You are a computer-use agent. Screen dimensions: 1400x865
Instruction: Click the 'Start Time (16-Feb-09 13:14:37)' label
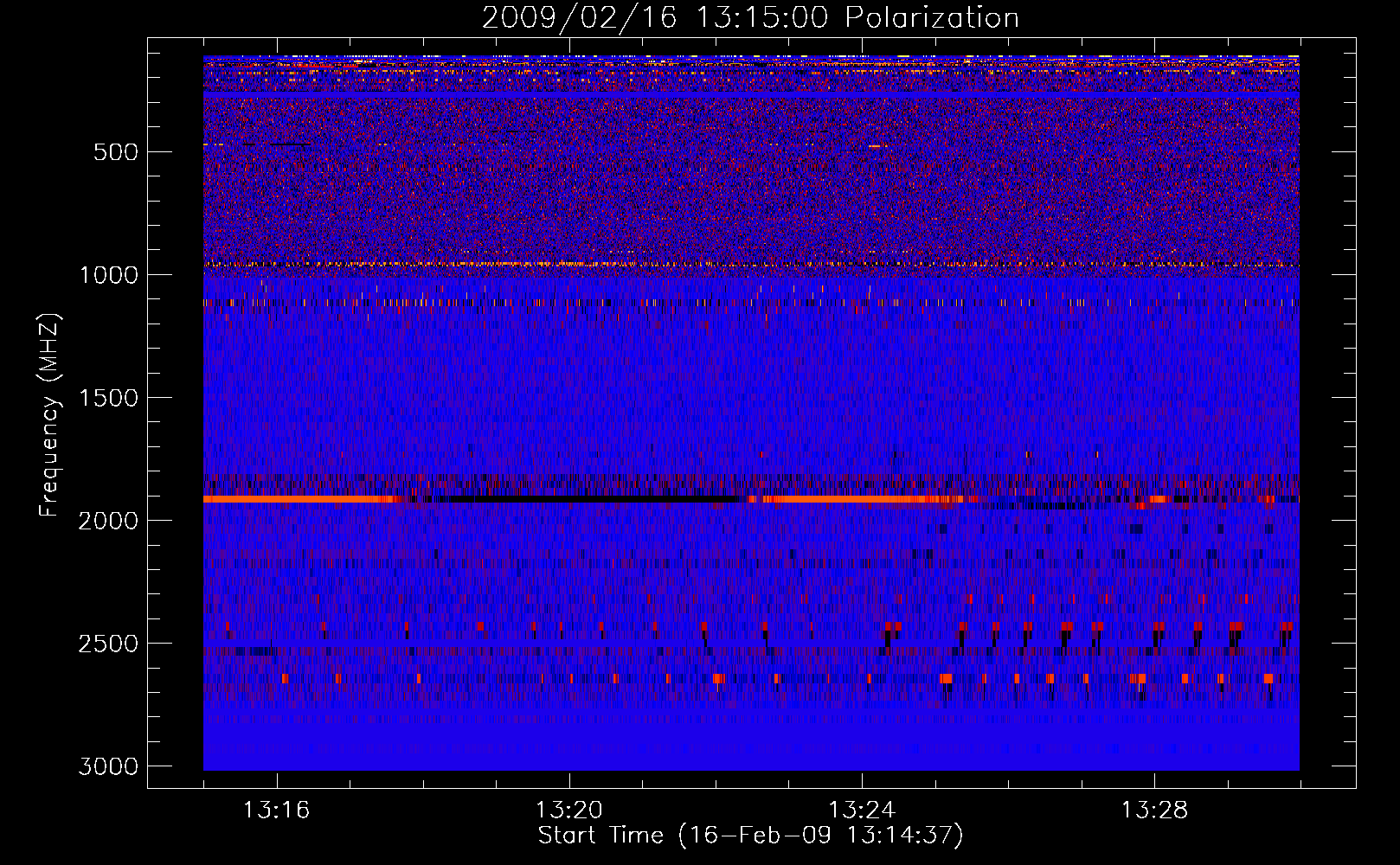[x=750, y=836]
